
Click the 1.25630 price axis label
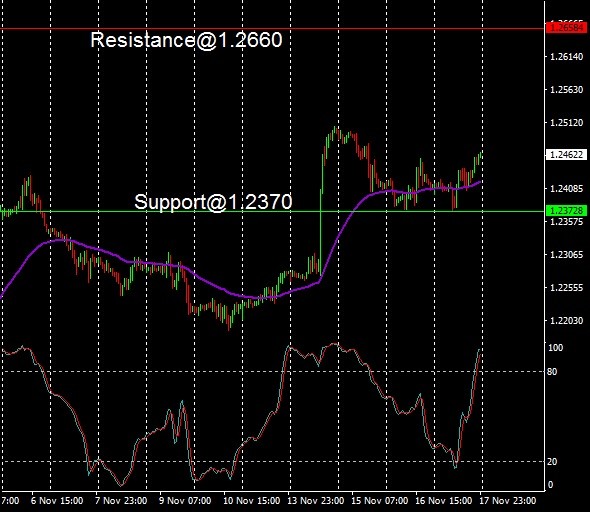click(x=566, y=90)
